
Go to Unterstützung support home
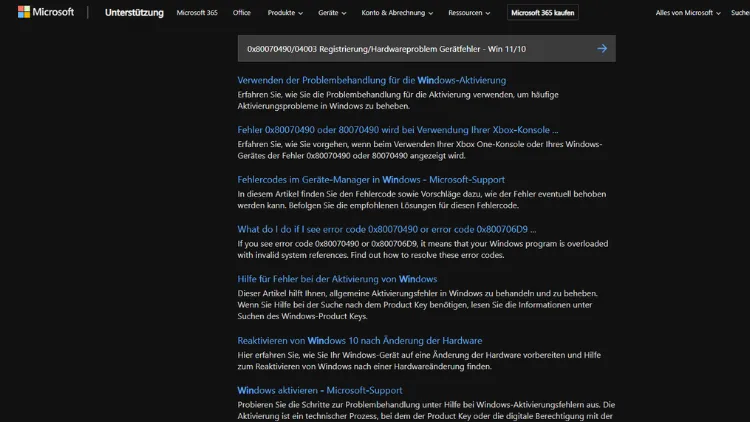(x=134, y=13)
